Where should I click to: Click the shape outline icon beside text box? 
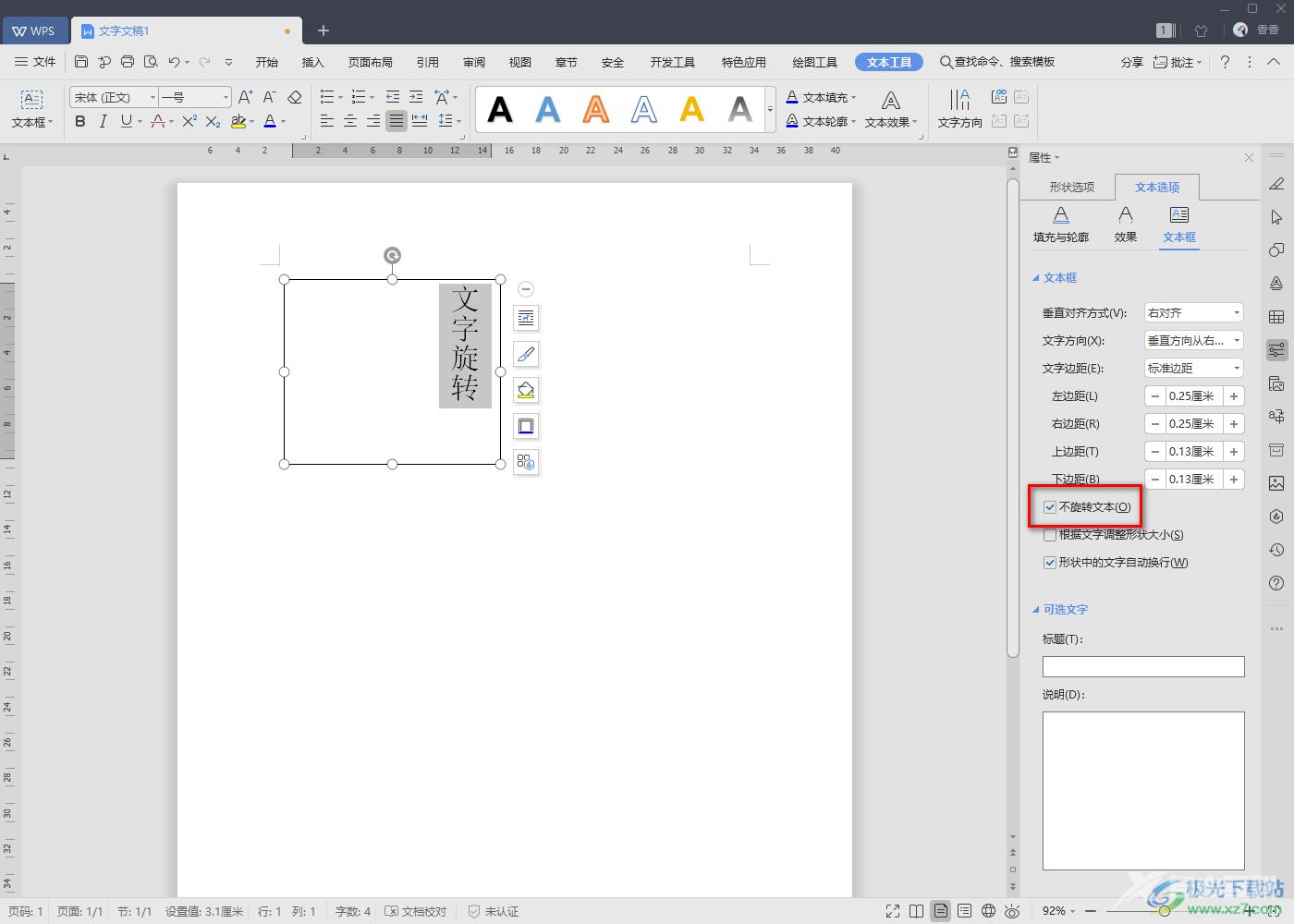click(526, 426)
